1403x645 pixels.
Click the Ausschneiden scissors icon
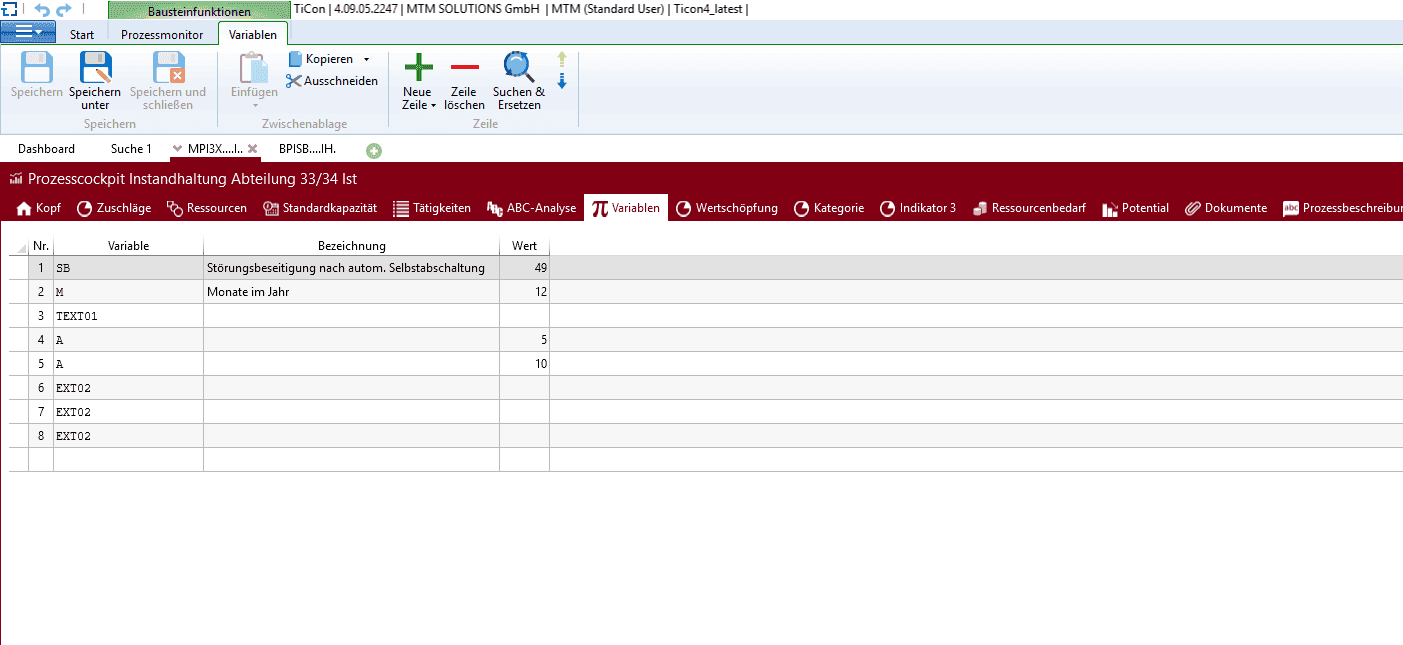point(294,81)
